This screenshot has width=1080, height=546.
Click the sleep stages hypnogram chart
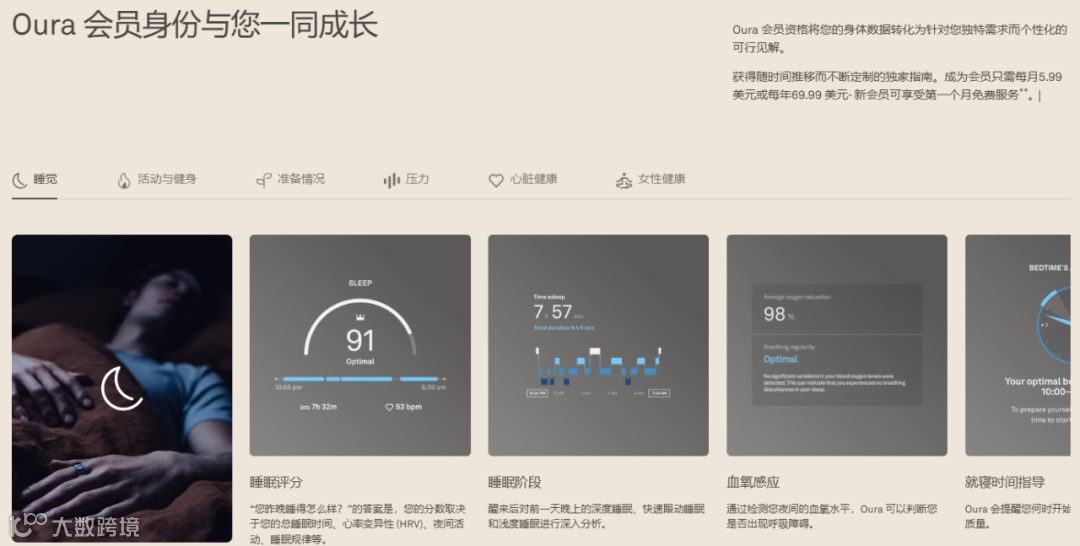click(598, 366)
